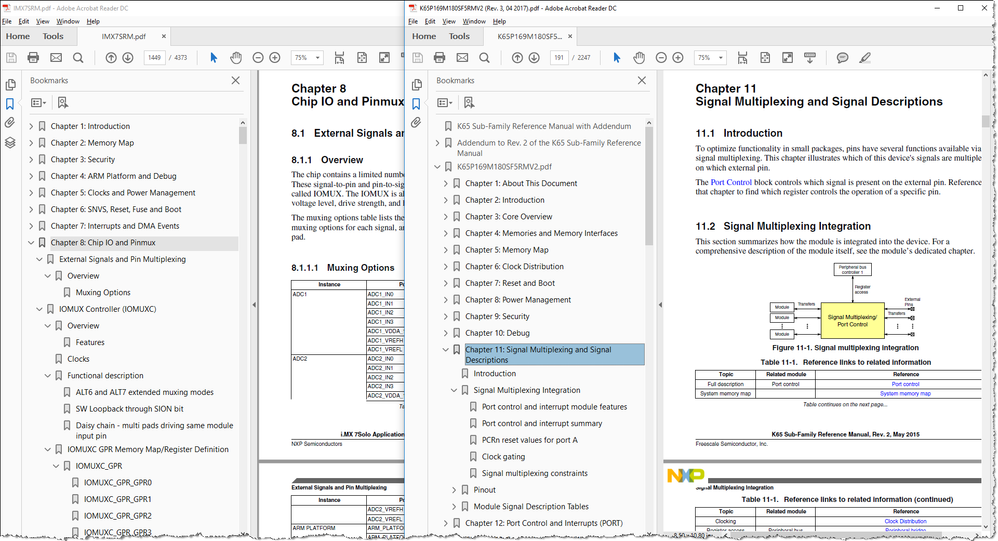
Task: Open Window menu in IMX7SRM window
Action: click(x=67, y=21)
